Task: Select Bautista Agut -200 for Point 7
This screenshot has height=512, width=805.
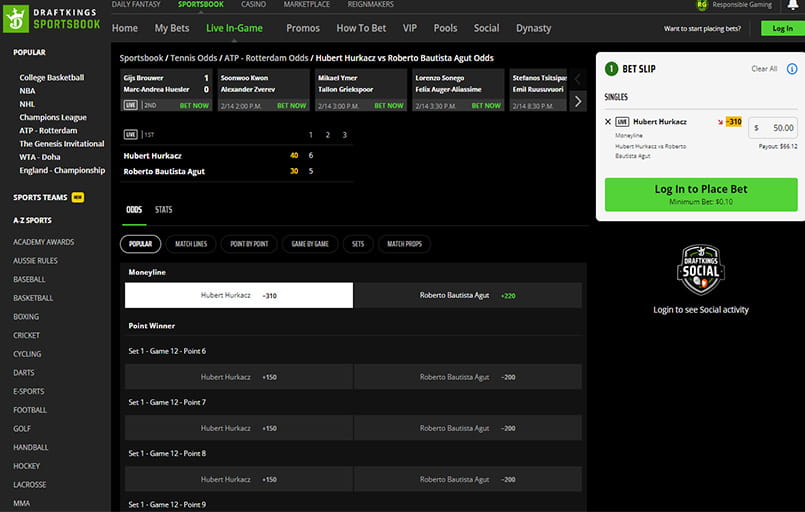Action: point(468,428)
